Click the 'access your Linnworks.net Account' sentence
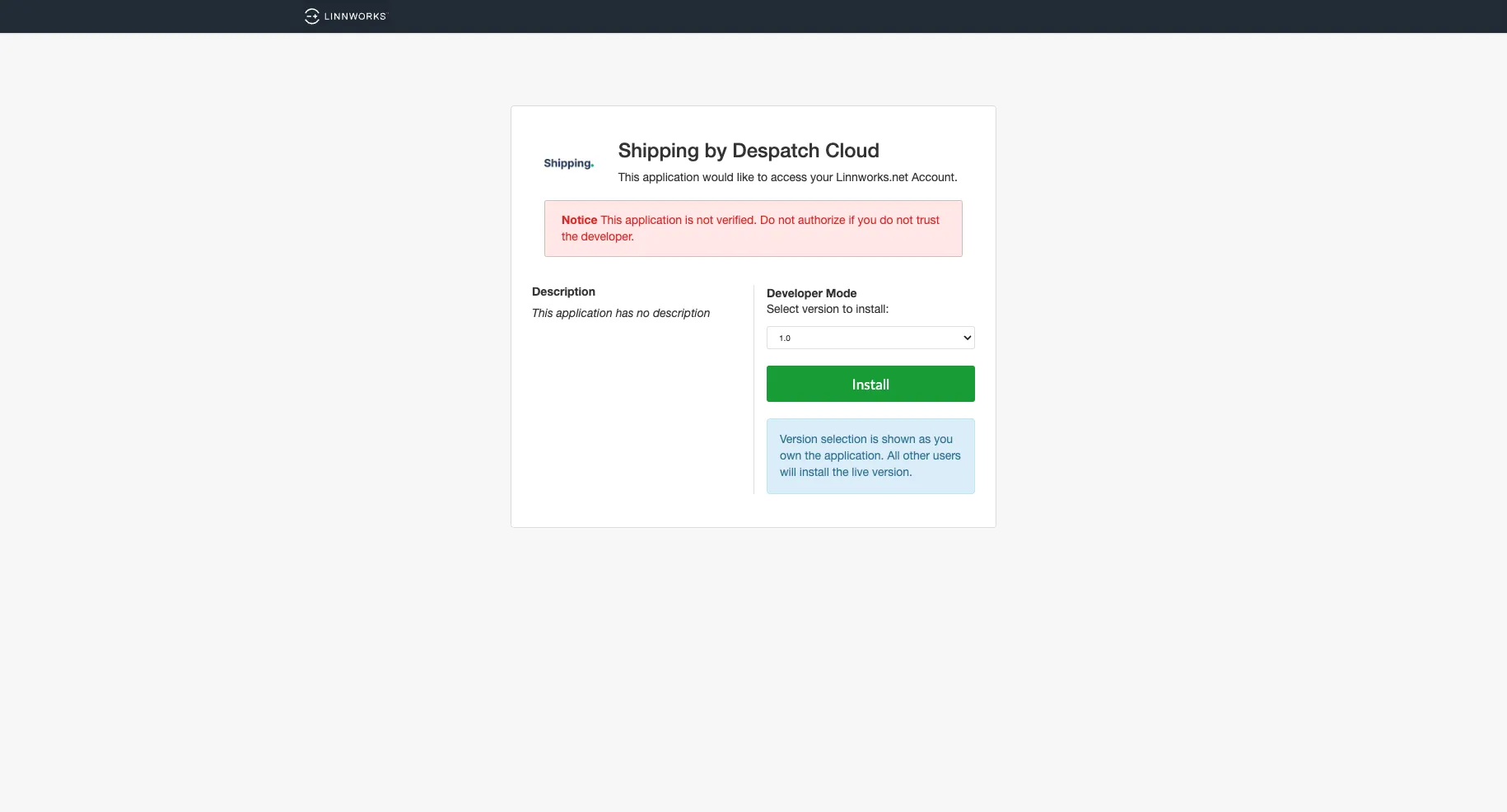 [787, 177]
